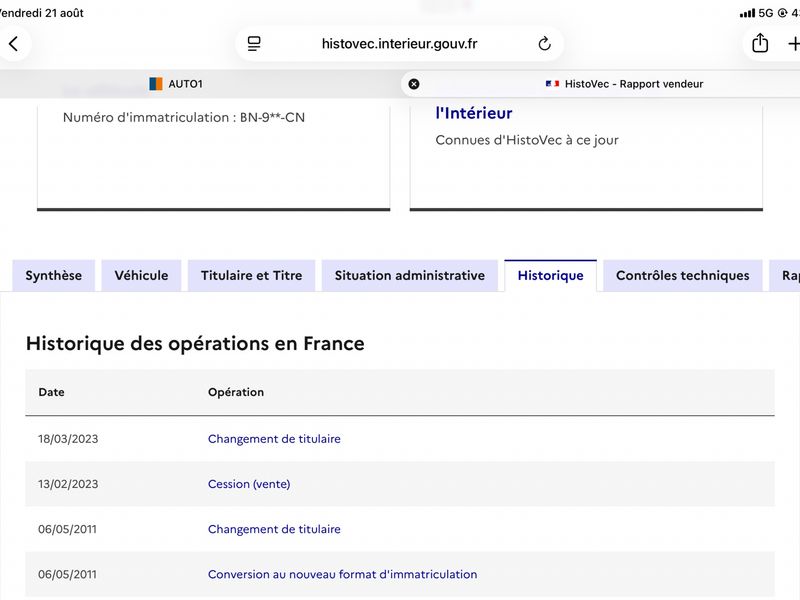Viewport: 800px width, 600px height.
Task: Focus the histovec.interieur.gouv.fr address bar
Action: coord(399,44)
